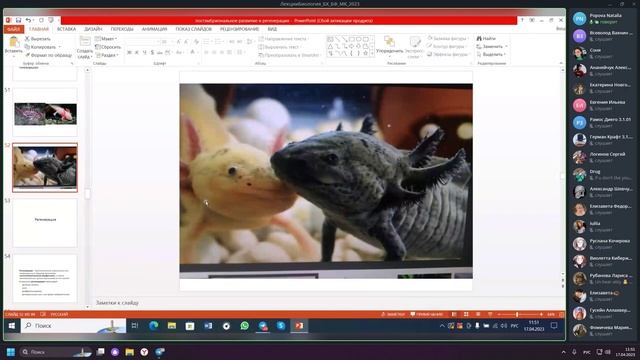The image size is (640, 360).
Task: Switch to the ВИД (View) tab
Action: tap(272, 29)
